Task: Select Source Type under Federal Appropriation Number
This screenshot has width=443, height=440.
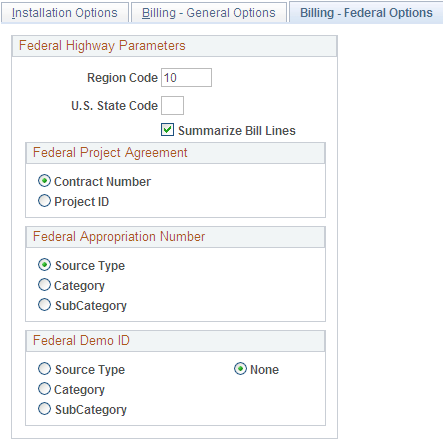Action: click(x=44, y=265)
